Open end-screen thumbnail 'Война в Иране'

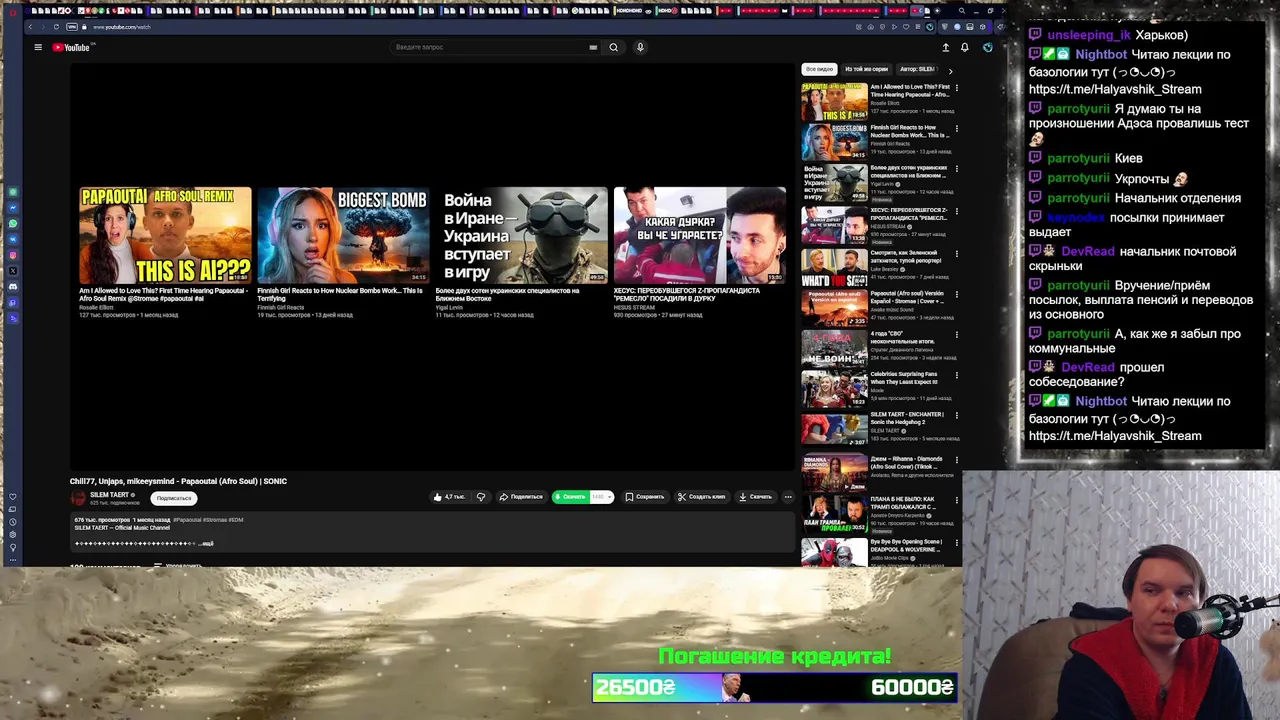[521, 235]
